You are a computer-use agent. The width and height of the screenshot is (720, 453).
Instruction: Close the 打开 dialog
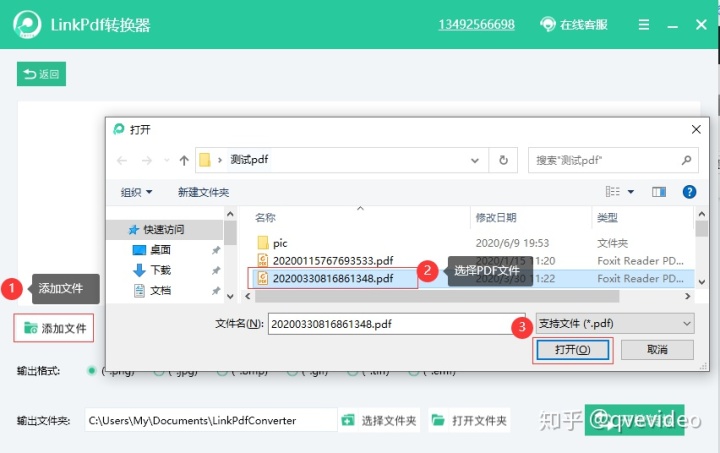[x=696, y=130]
